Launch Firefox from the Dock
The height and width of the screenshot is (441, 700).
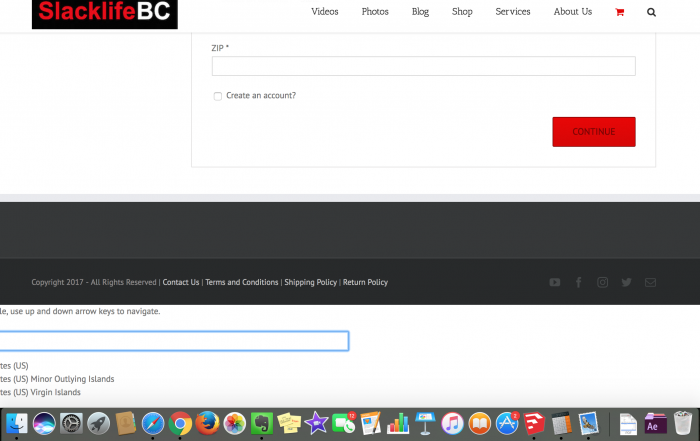coord(207,423)
